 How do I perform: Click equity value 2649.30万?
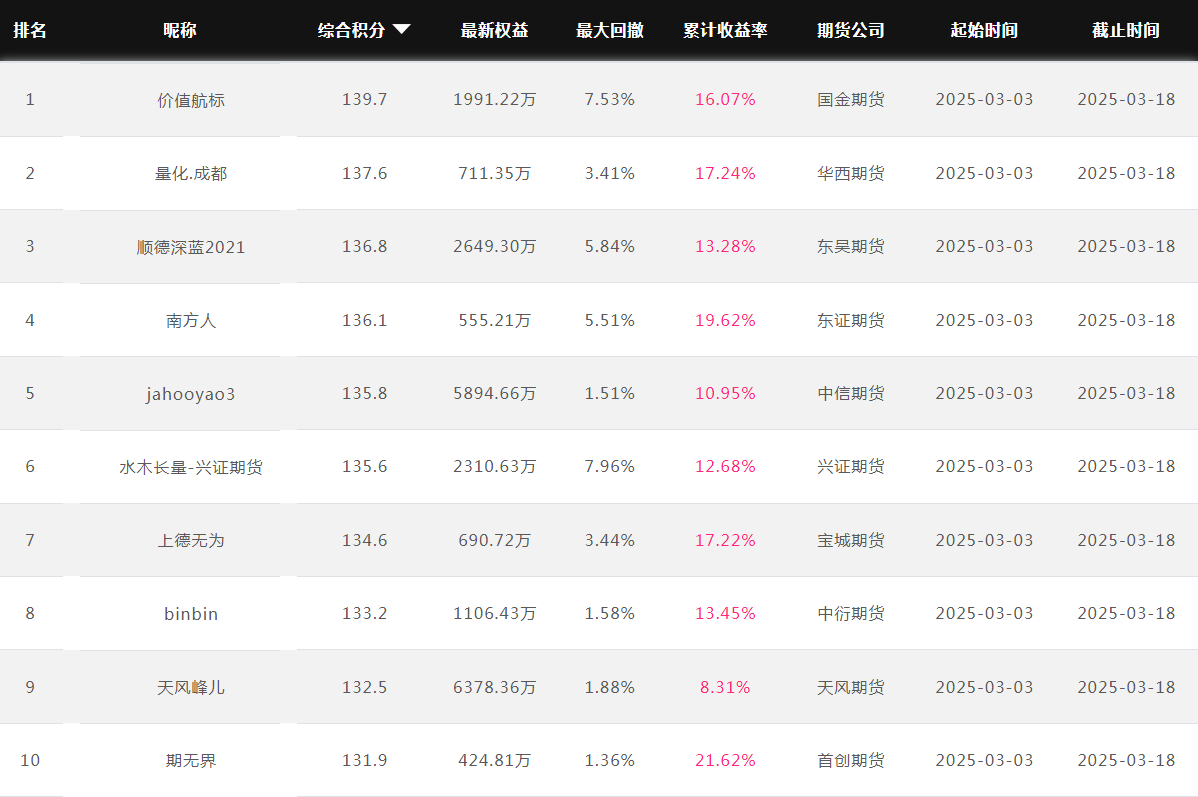(494, 246)
